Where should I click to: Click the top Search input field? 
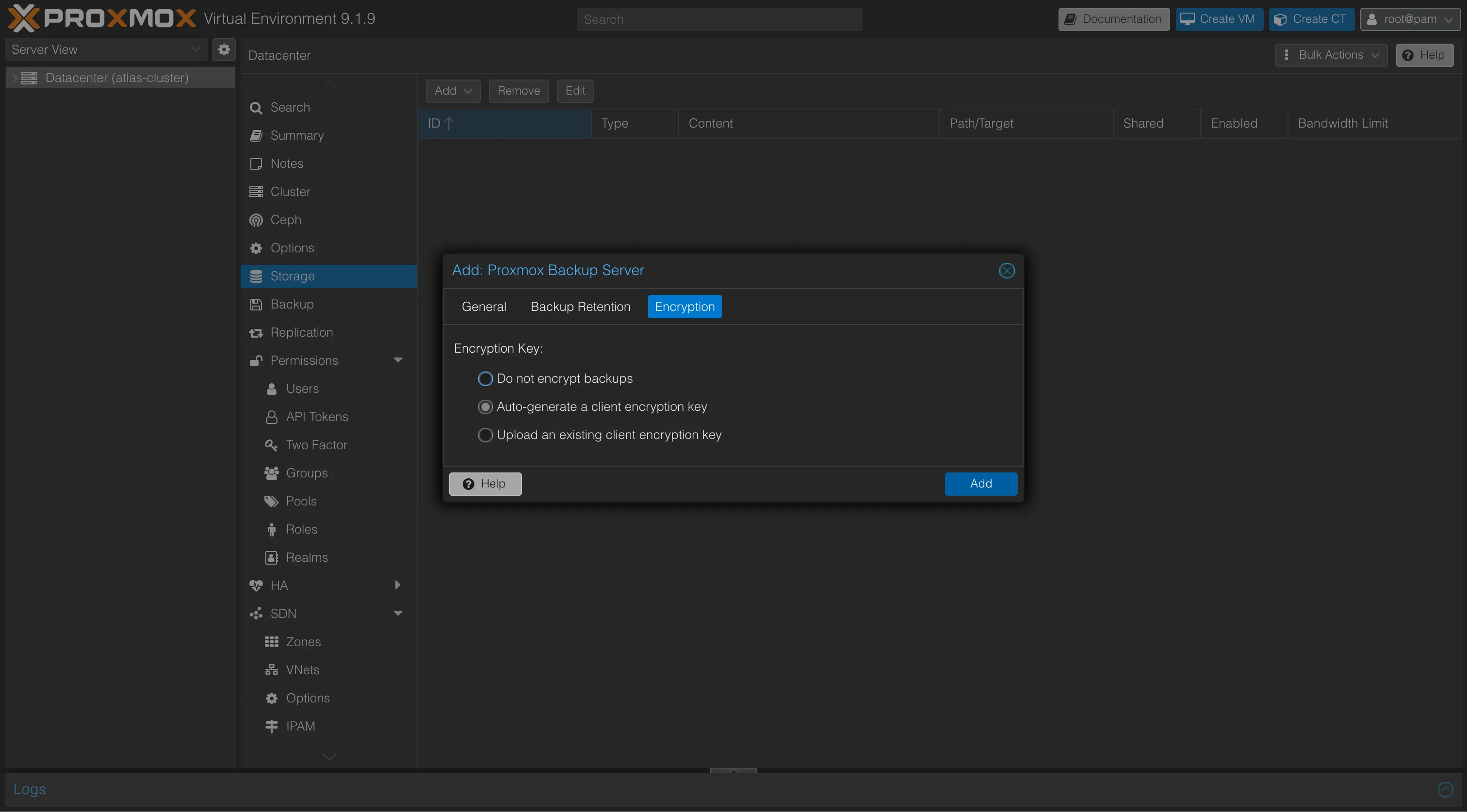pyautogui.click(x=719, y=19)
